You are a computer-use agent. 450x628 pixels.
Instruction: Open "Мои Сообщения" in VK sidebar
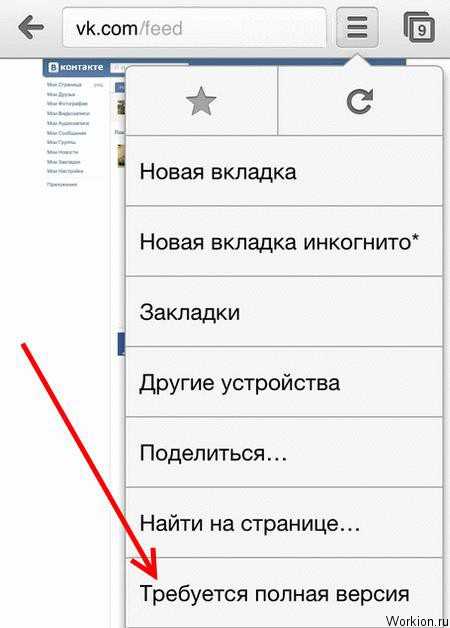(x=66, y=133)
